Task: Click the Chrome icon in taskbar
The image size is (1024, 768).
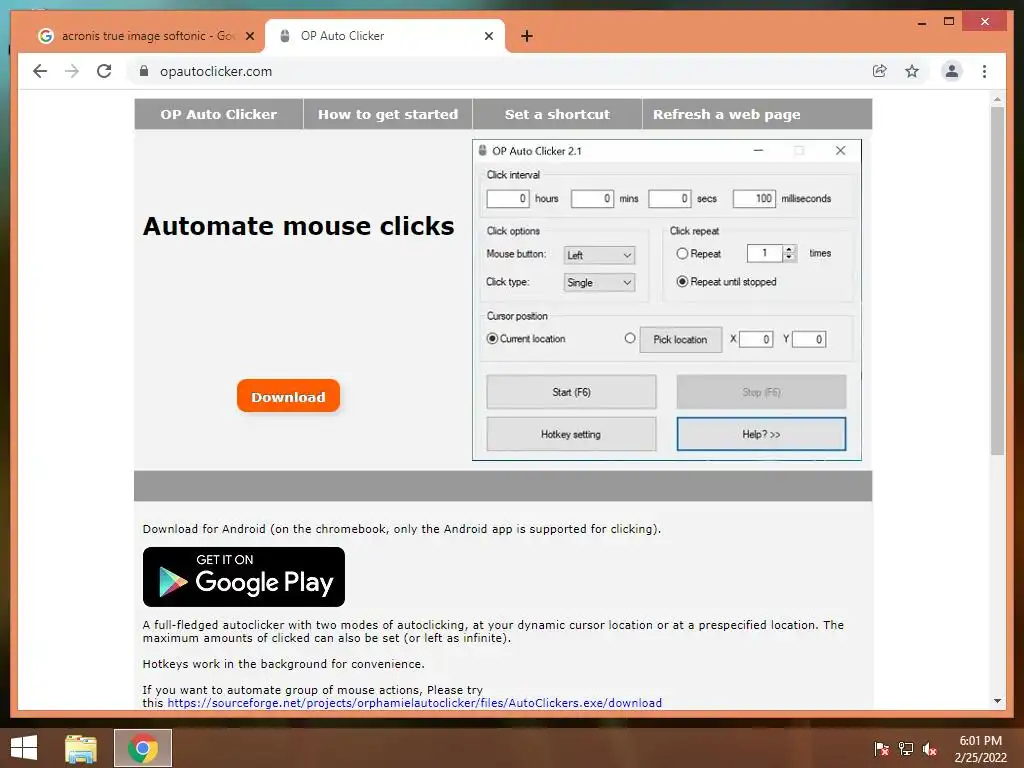Action: click(143, 748)
